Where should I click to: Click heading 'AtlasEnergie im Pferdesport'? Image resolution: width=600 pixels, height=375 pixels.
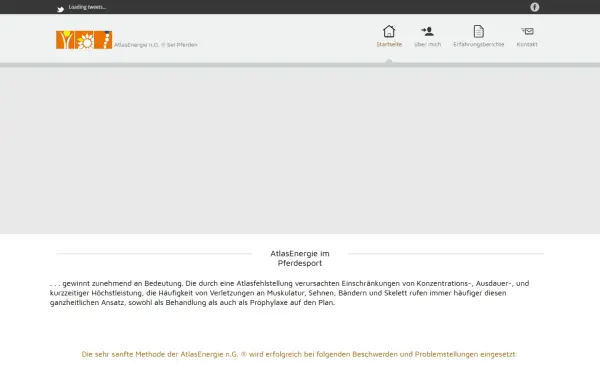[x=300, y=258]
